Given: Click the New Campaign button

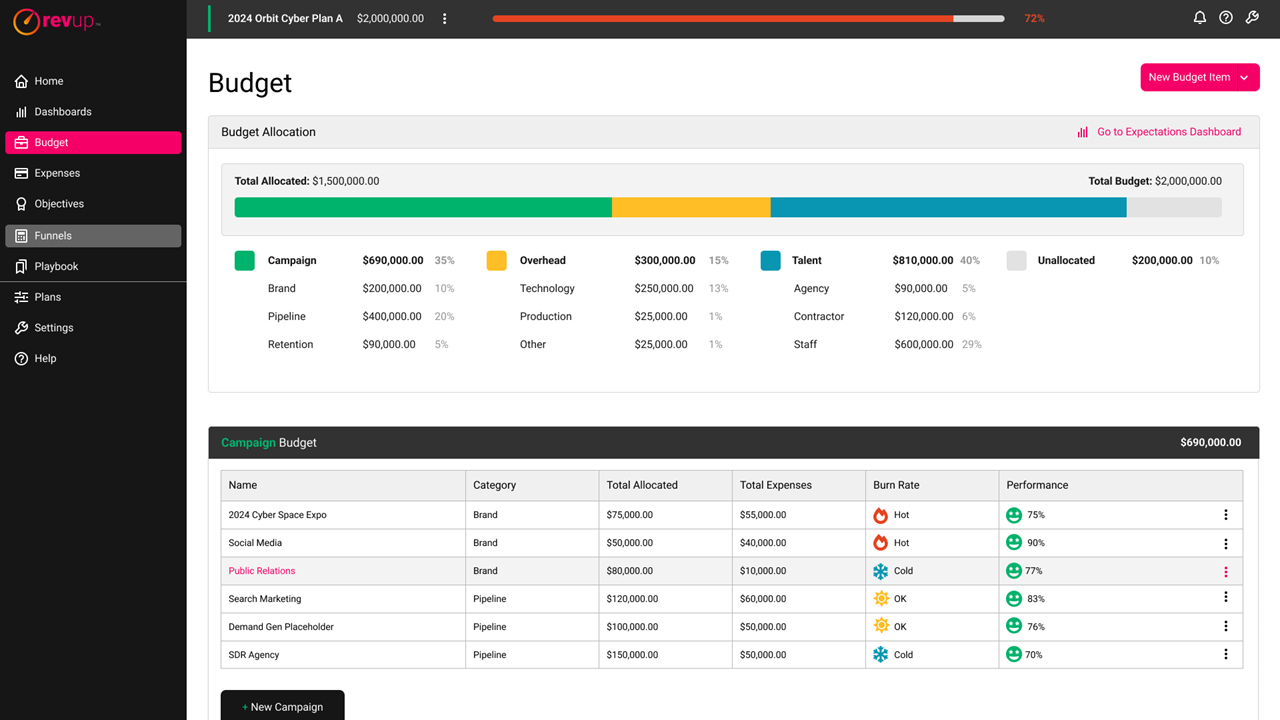Looking at the screenshot, I should [x=282, y=706].
